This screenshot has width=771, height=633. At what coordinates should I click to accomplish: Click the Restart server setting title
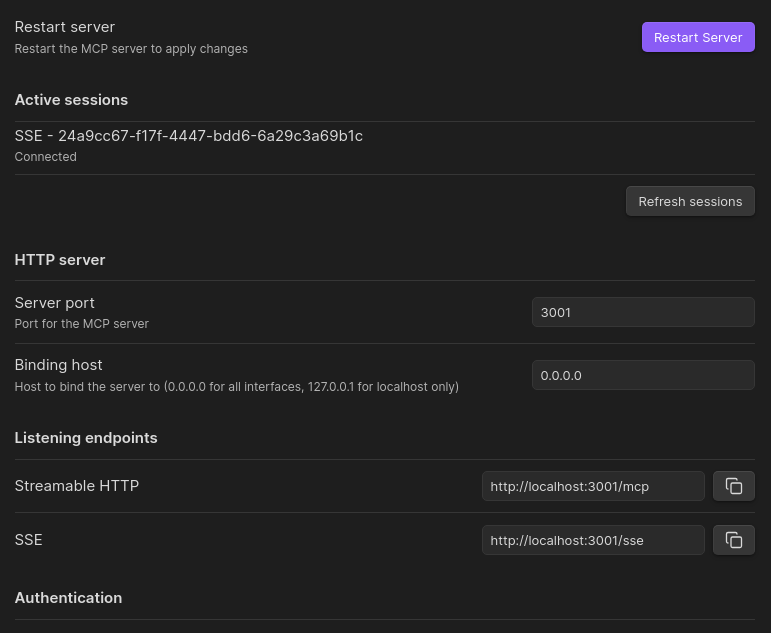coord(65,27)
